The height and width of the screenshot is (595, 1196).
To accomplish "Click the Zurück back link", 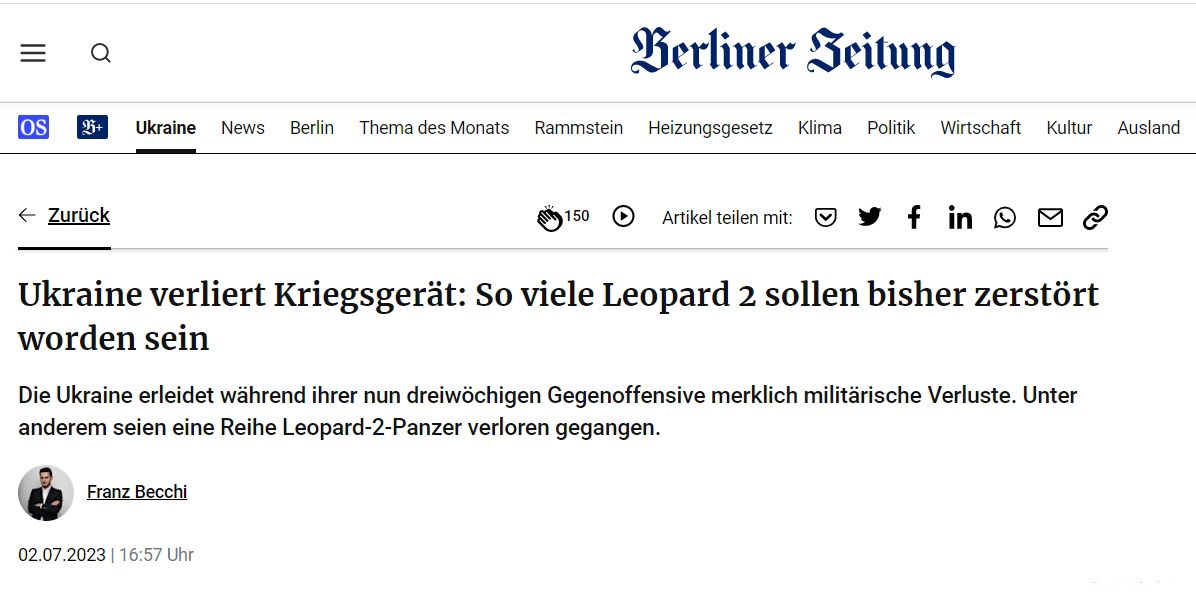I will 78,216.
